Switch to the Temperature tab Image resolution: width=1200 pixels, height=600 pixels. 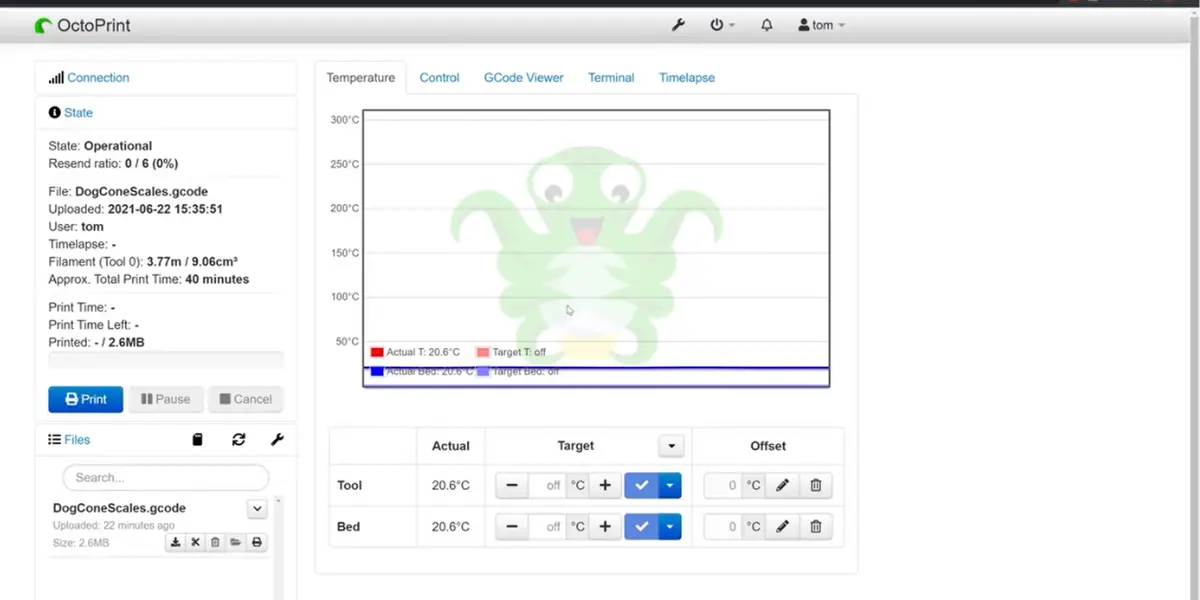click(361, 78)
